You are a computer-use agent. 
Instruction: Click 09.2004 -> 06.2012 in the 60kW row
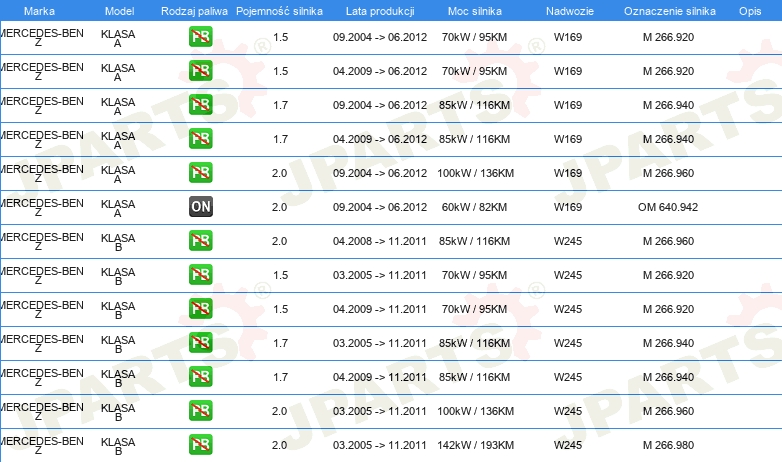click(380, 207)
